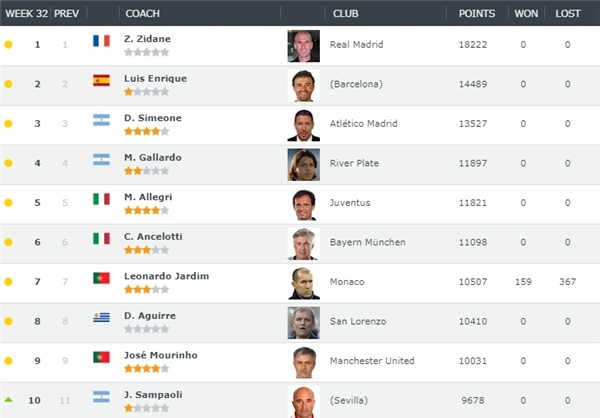Viewport: 600px width, 418px height.
Task: Open M. Gallardo's coach photo
Action: pyautogui.click(x=303, y=165)
